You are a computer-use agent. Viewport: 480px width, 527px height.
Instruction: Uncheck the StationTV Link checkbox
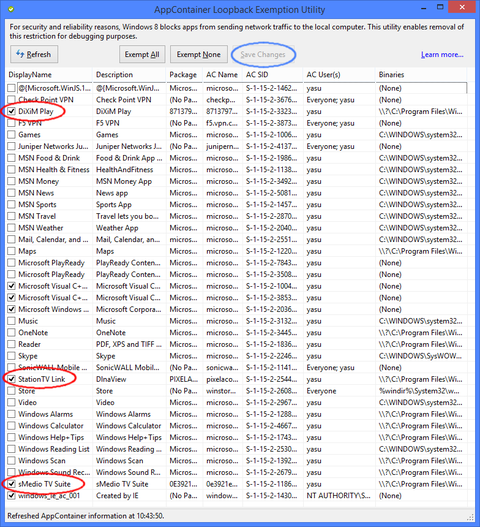[11, 379]
